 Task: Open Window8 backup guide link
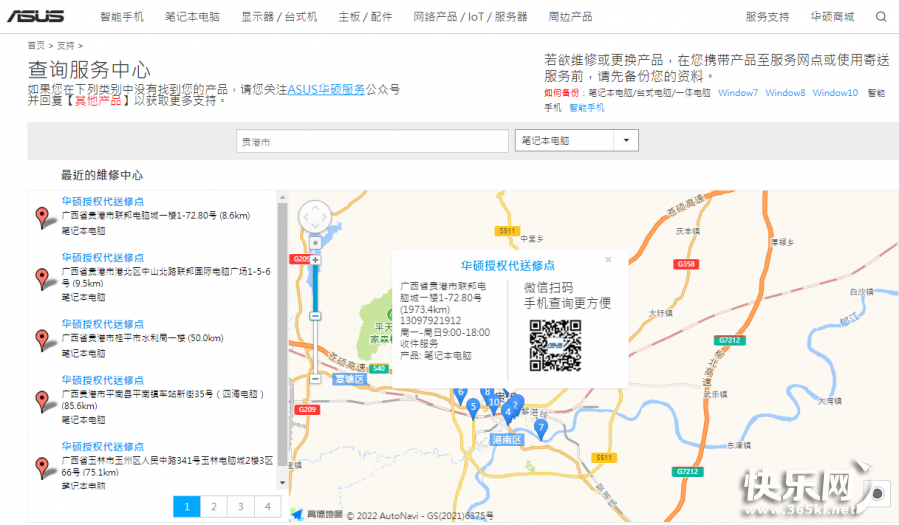[x=785, y=93]
